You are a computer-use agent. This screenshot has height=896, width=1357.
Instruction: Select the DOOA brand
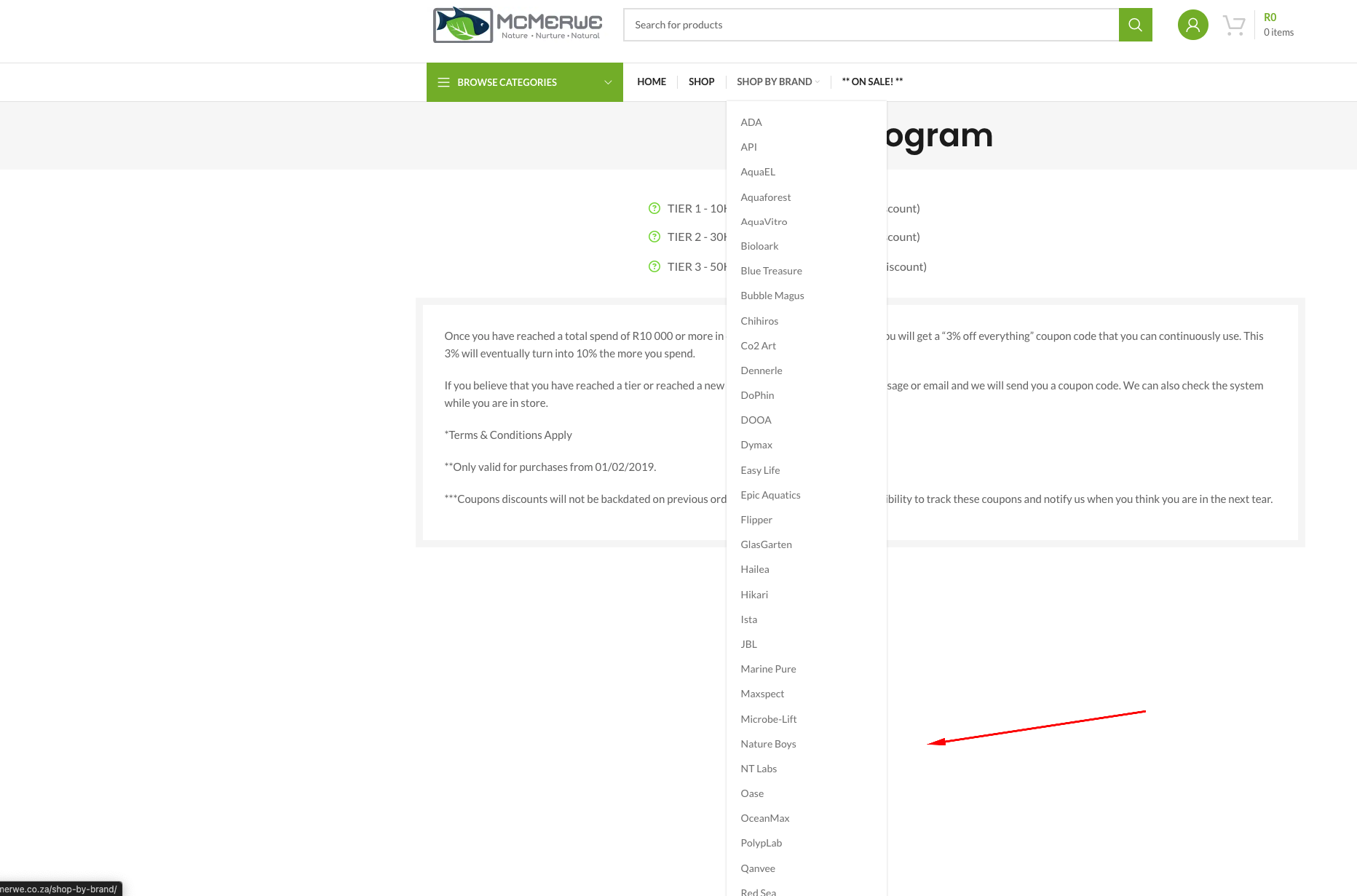pyautogui.click(x=756, y=420)
